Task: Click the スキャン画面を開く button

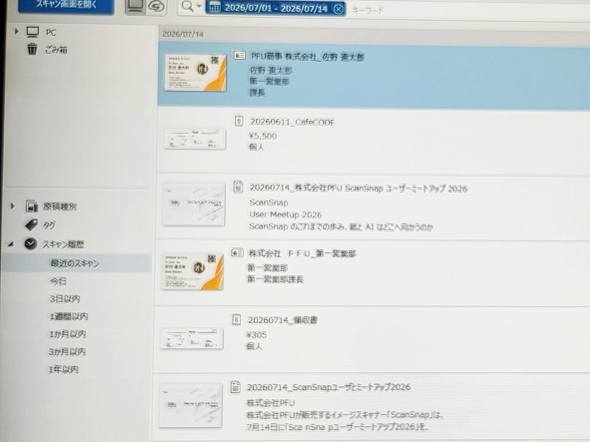Action: (66, 5)
